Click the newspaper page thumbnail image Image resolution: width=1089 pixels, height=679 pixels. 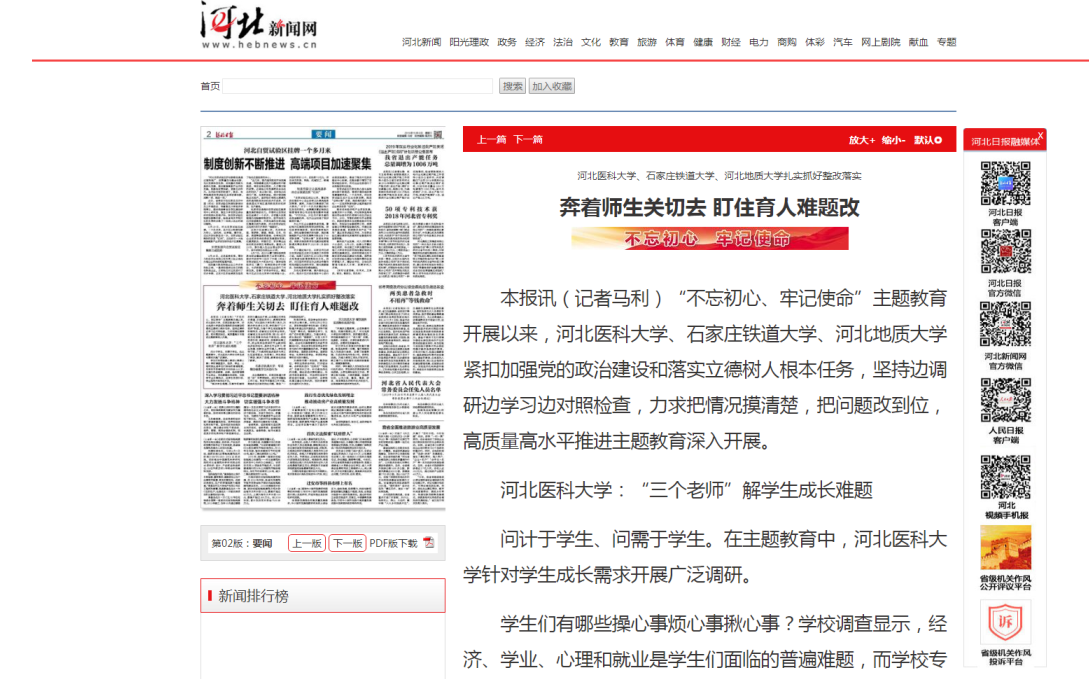(x=323, y=318)
